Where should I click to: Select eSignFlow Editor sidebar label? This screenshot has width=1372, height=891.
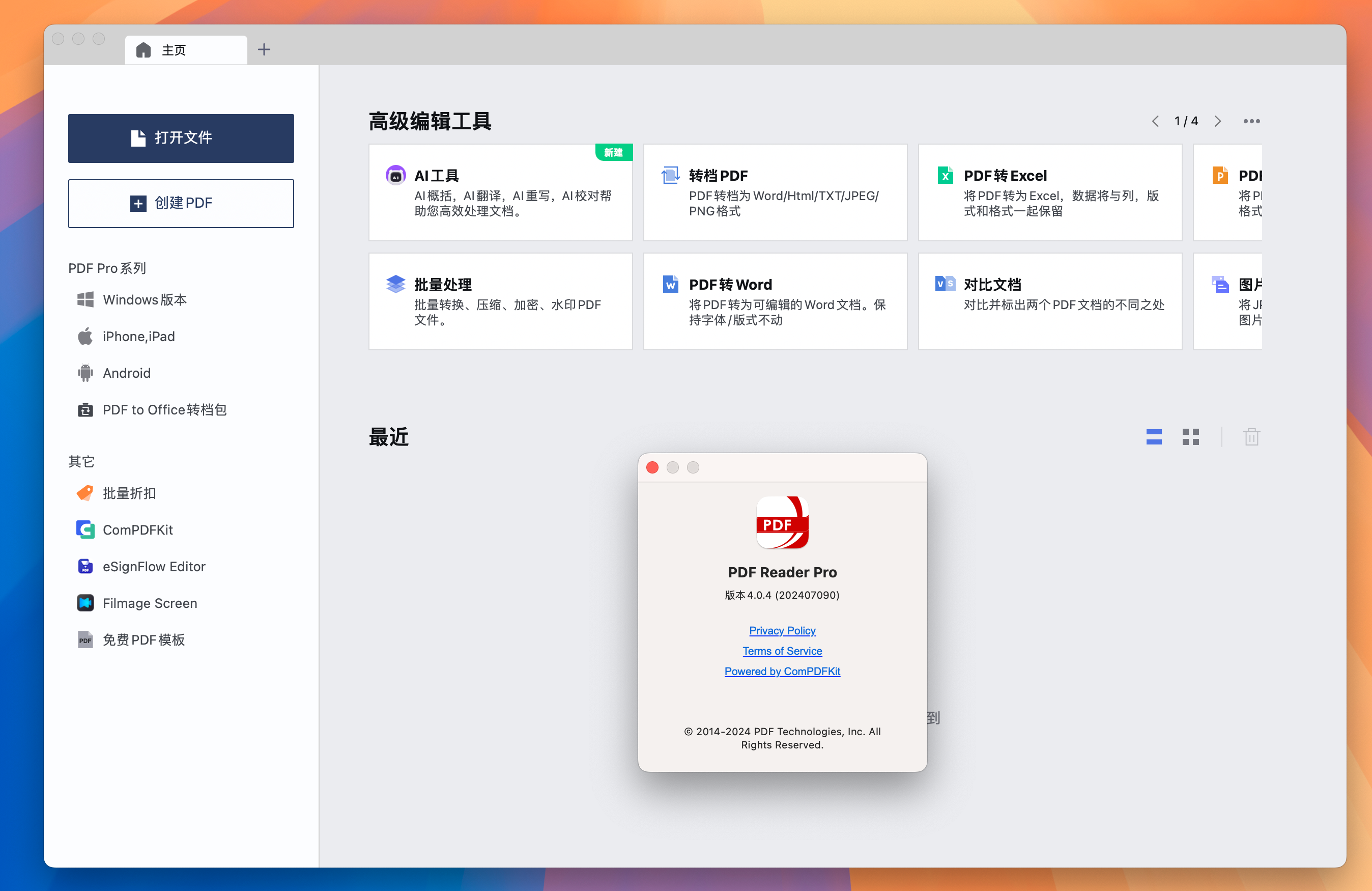click(x=154, y=566)
